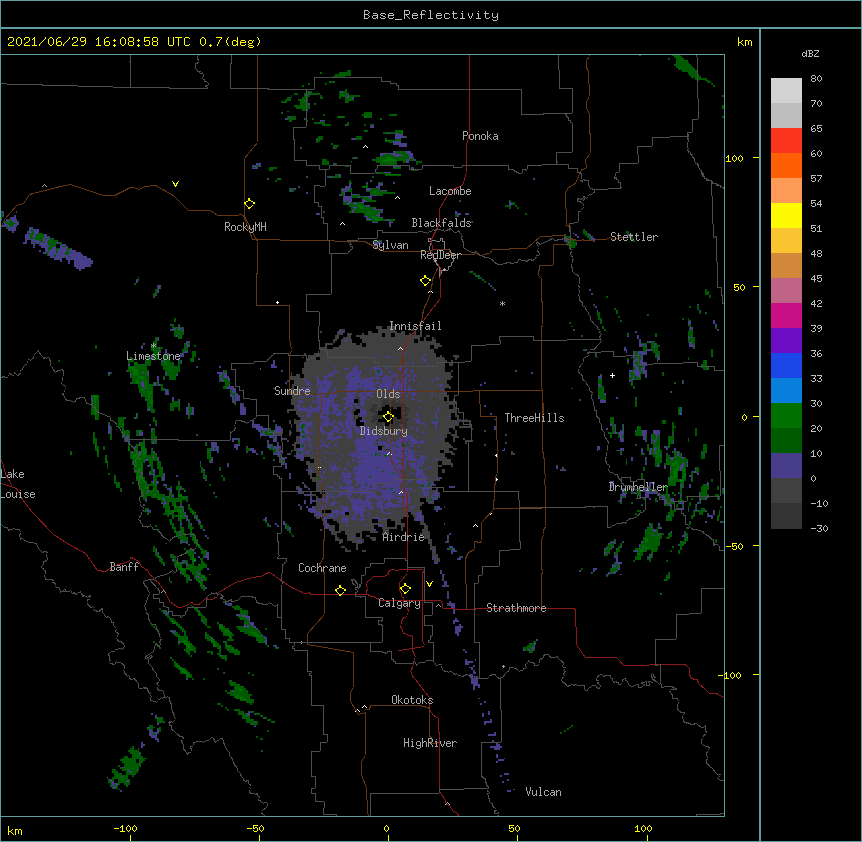The image size is (862, 842).
Task: Click the Vulcan town label
Action: 543,792
